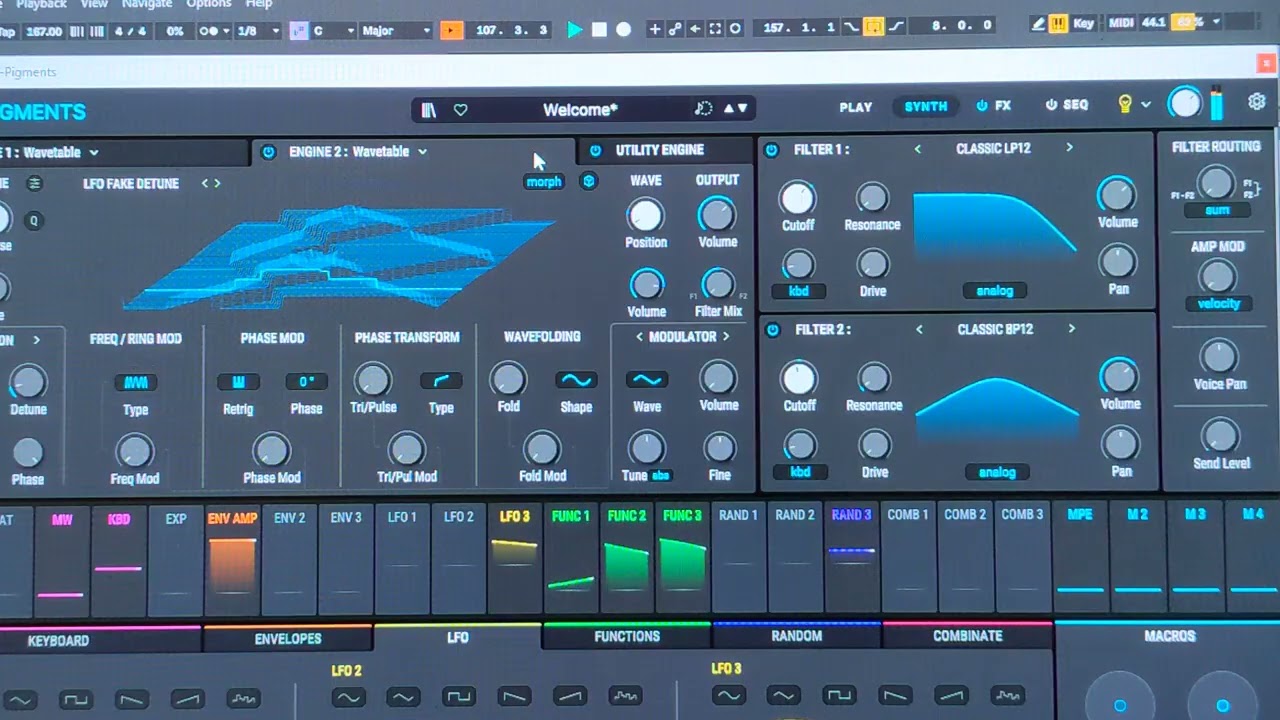The height and width of the screenshot is (720, 1280).
Task: Click the morph button
Action: click(x=544, y=181)
